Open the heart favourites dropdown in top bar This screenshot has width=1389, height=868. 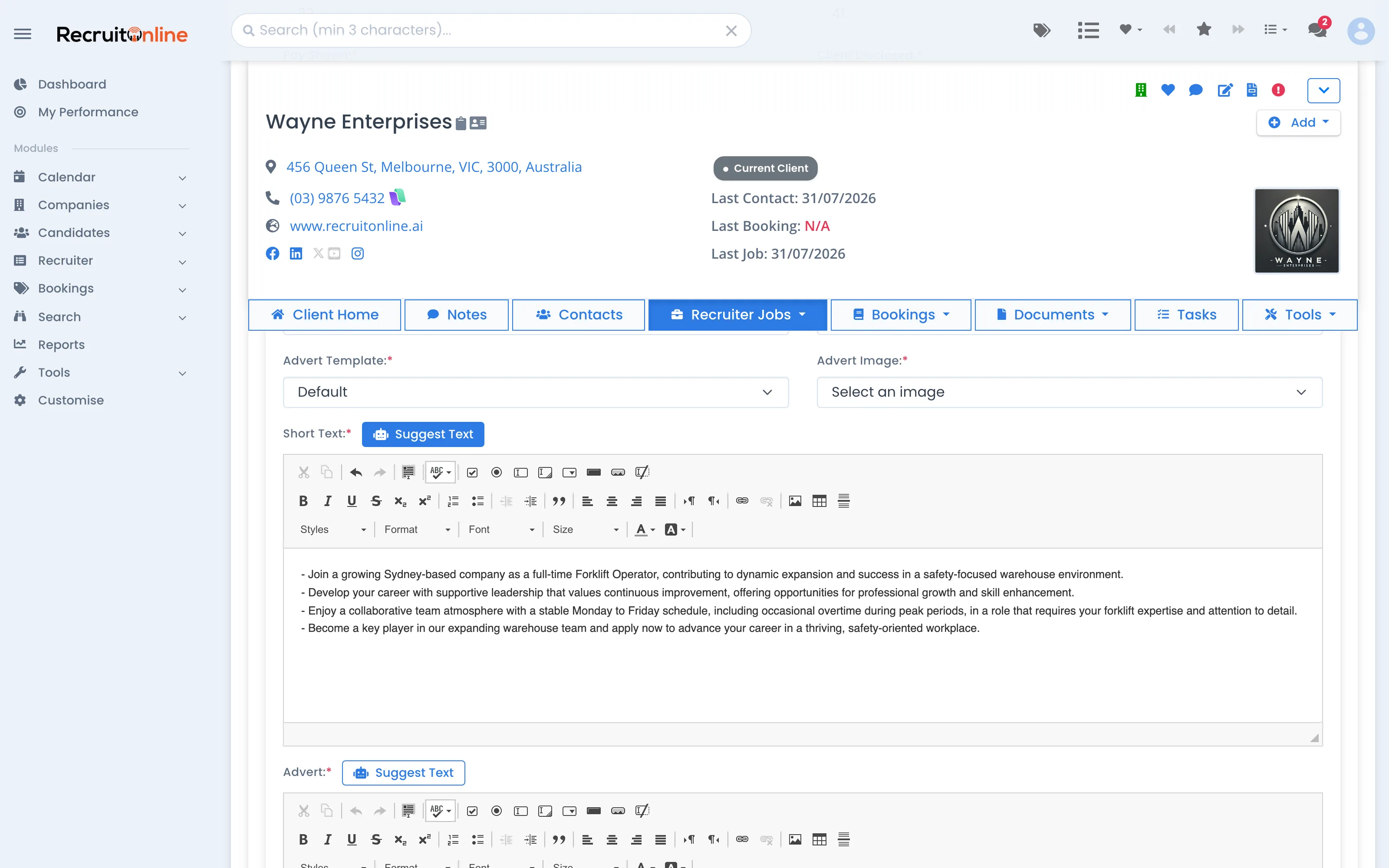click(1130, 30)
